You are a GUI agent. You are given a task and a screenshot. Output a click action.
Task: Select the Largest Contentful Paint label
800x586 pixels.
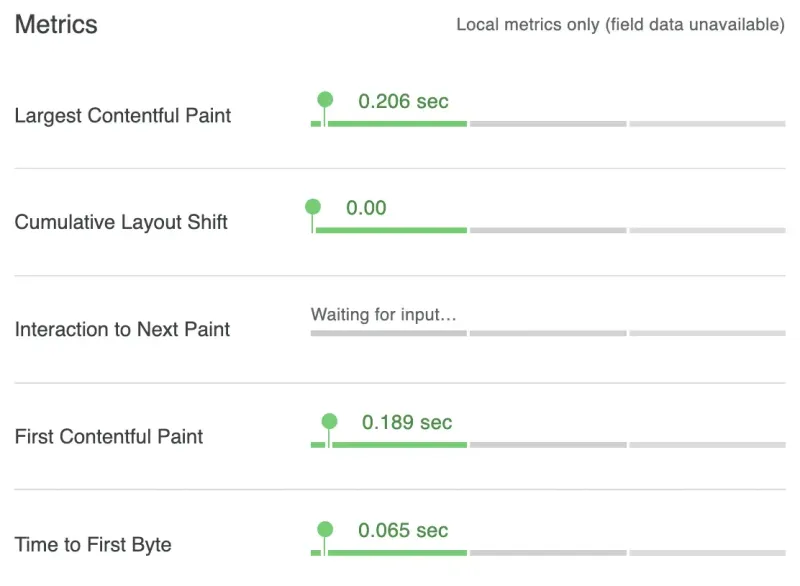(x=123, y=116)
